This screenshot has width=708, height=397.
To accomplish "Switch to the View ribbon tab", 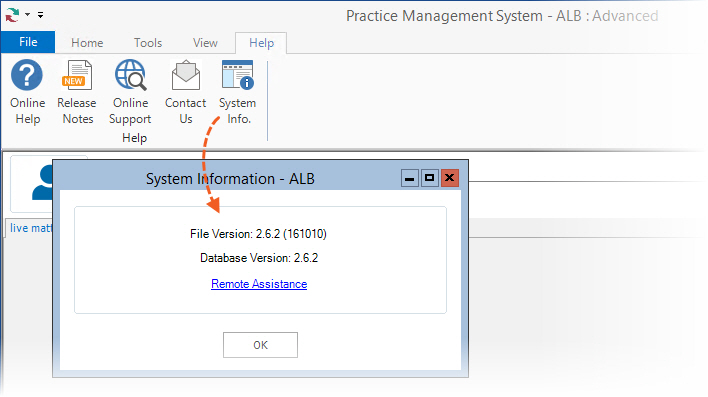I will (x=205, y=43).
